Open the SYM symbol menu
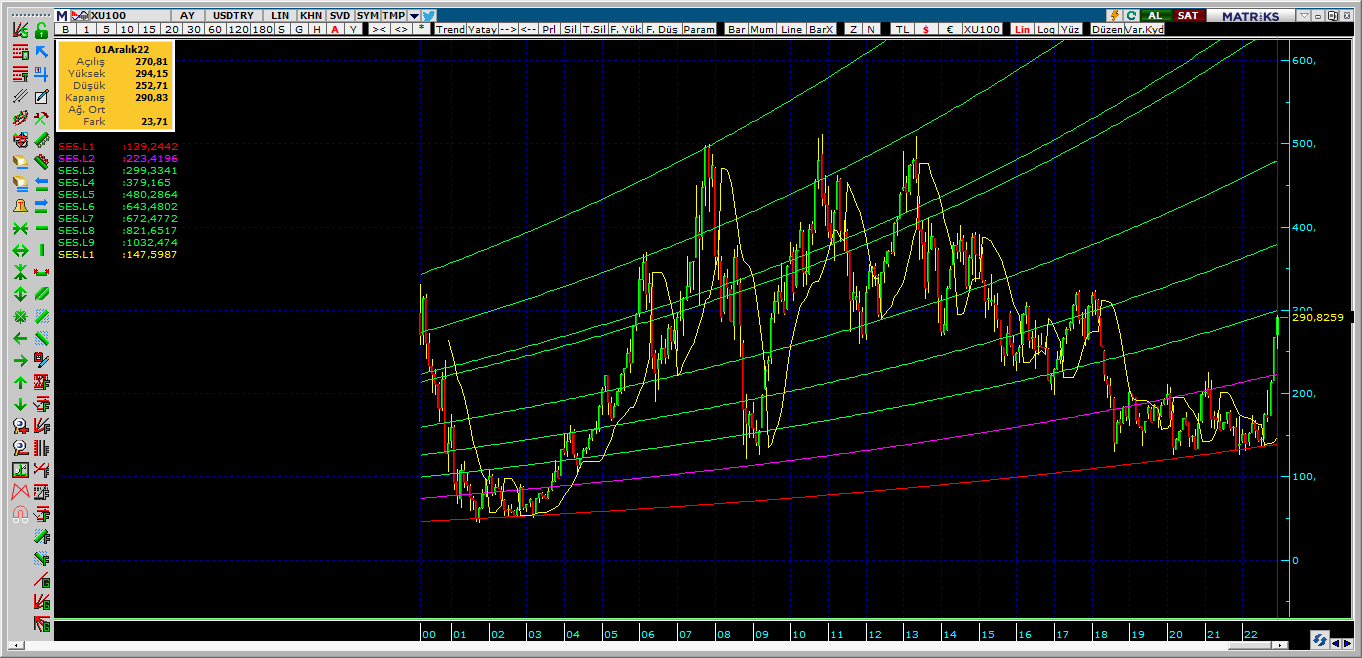 pyautogui.click(x=368, y=16)
